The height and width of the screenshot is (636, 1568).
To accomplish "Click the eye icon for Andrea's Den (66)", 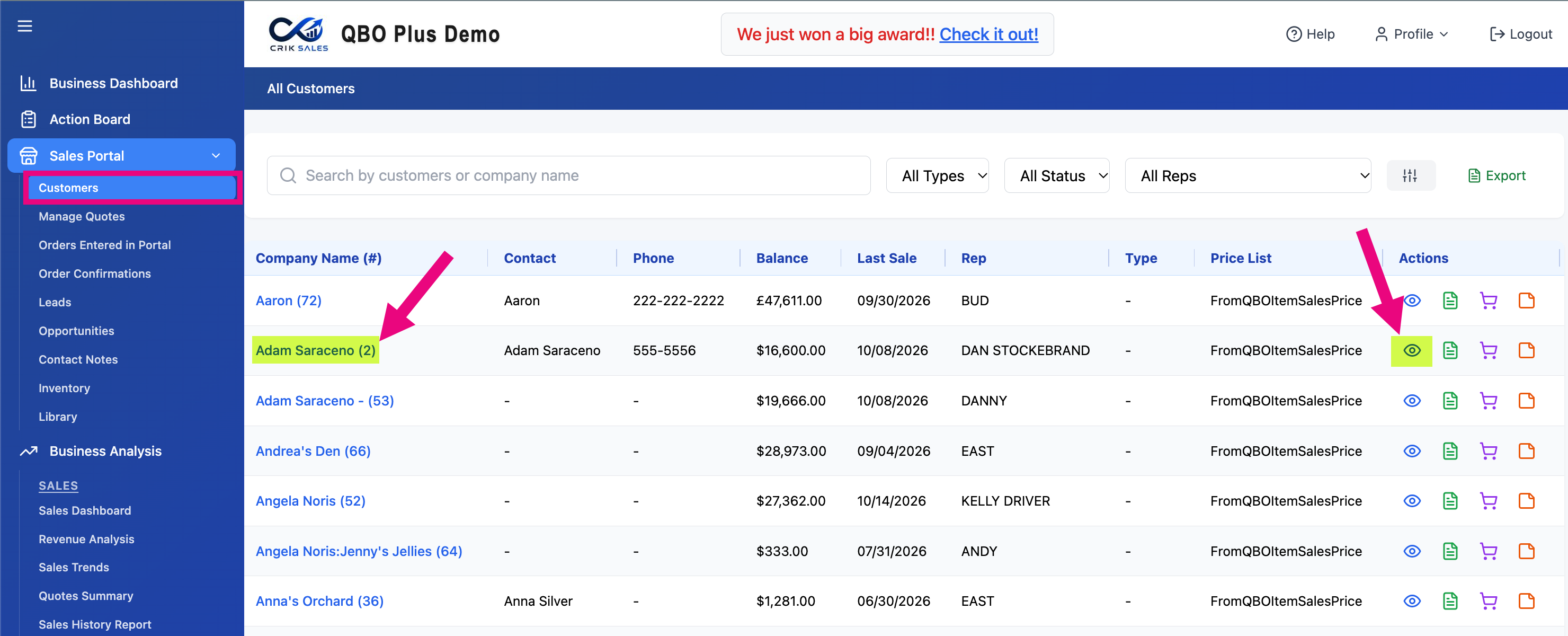I will (x=1412, y=452).
